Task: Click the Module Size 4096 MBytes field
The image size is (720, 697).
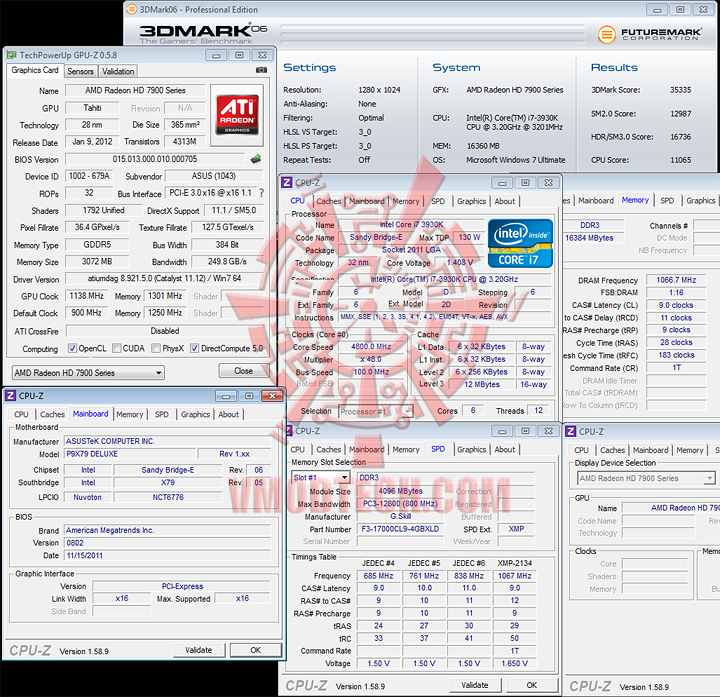Action: pos(400,491)
